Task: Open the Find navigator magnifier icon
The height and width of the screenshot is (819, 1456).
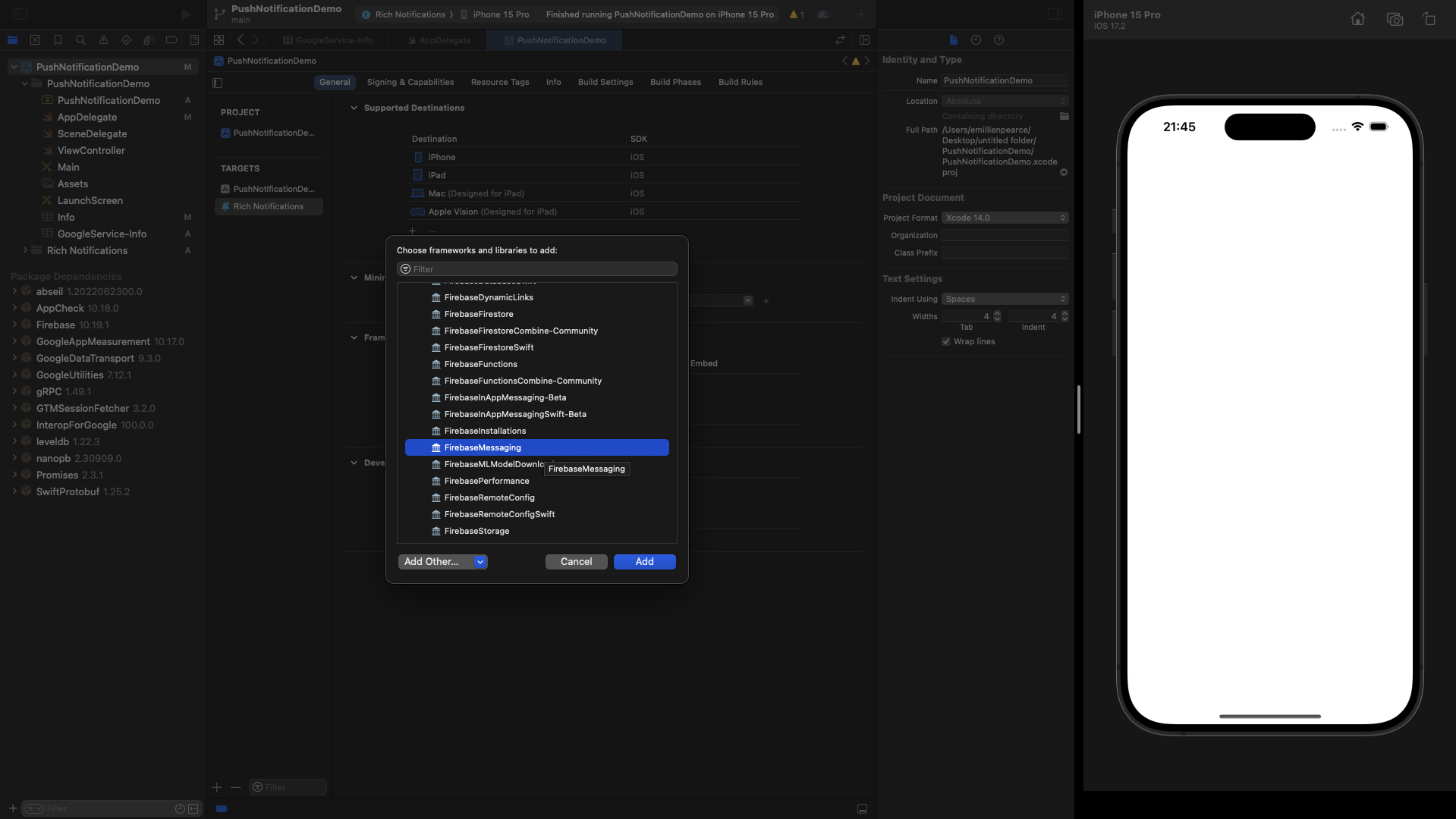Action: pyautogui.click(x=80, y=40)
